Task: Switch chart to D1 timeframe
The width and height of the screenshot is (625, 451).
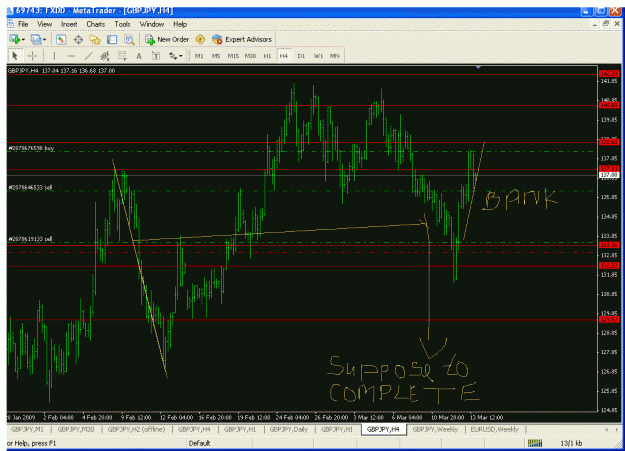Action: (x=301, y=56)
